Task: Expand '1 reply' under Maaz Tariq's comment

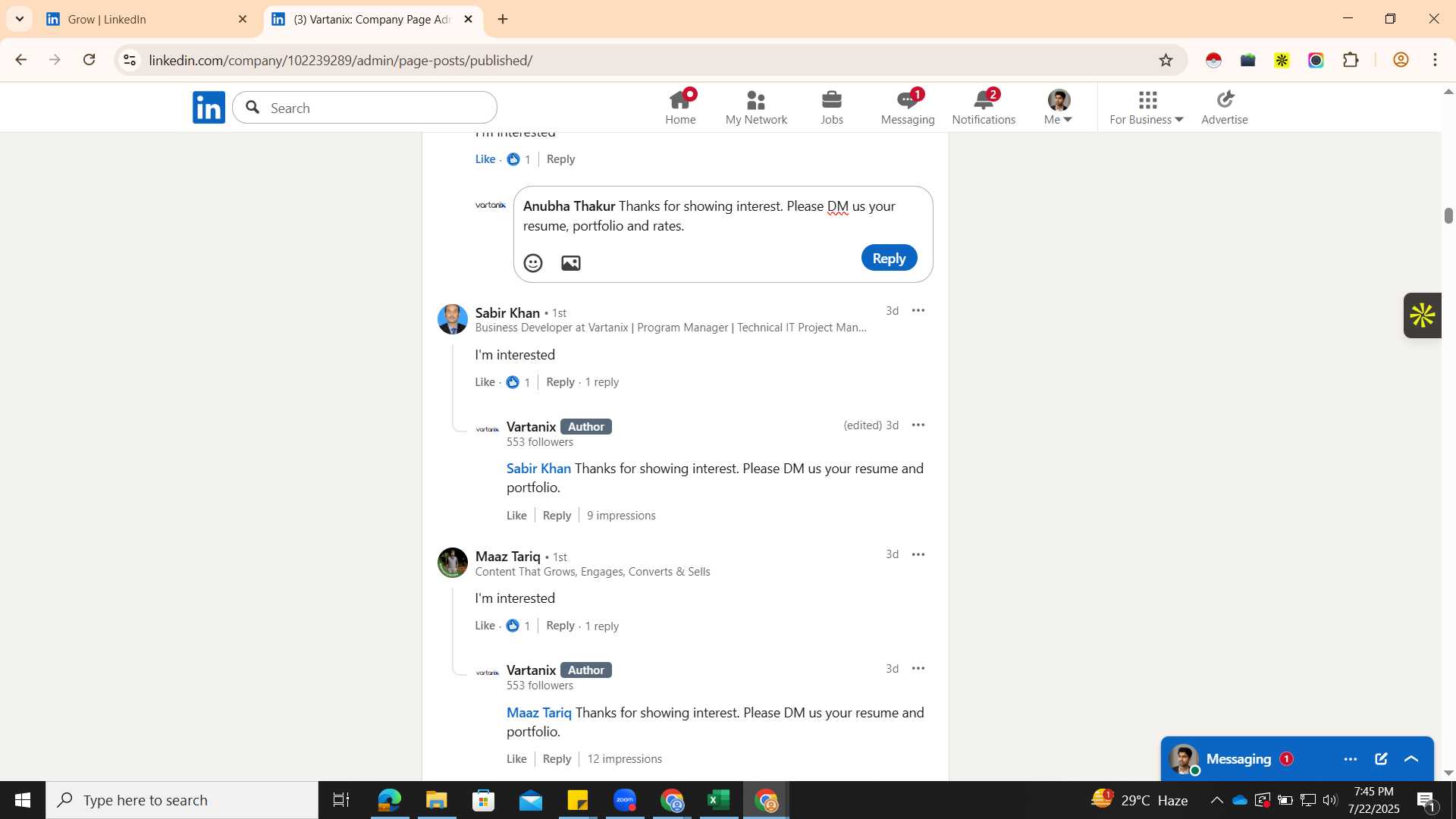Action: [x=602, y=626]
